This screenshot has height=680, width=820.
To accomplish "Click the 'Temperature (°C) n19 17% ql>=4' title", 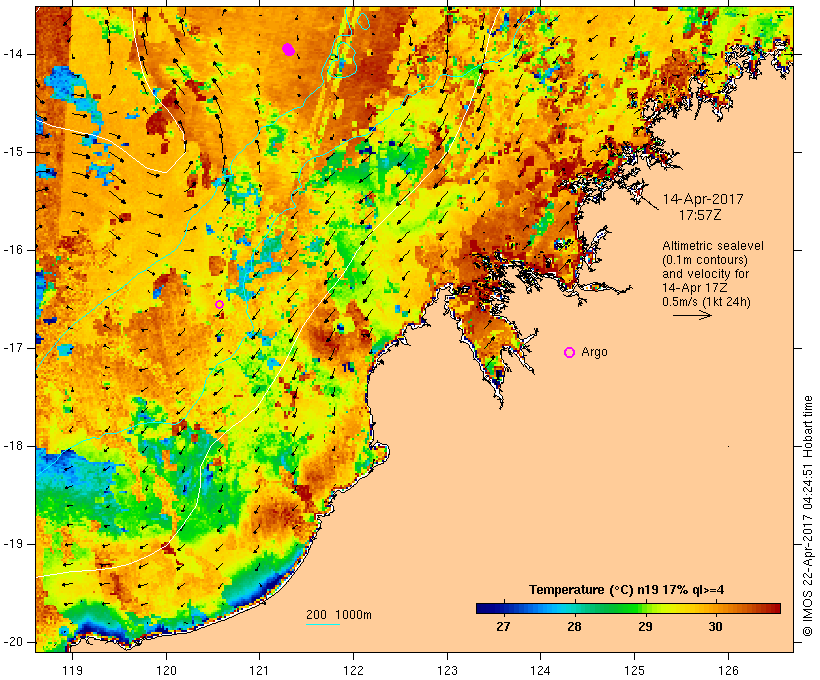I will [627, 590].
